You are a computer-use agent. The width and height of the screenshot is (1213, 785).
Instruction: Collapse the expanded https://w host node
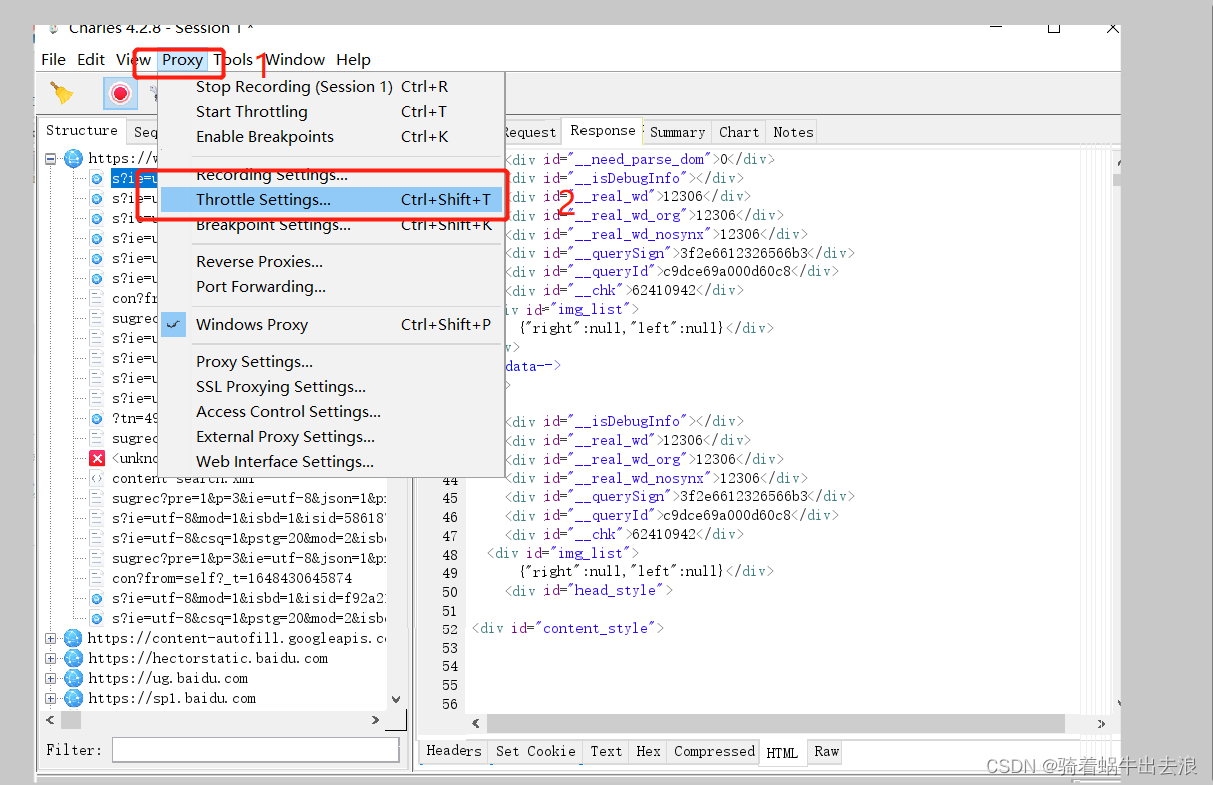tap(50, 158)
